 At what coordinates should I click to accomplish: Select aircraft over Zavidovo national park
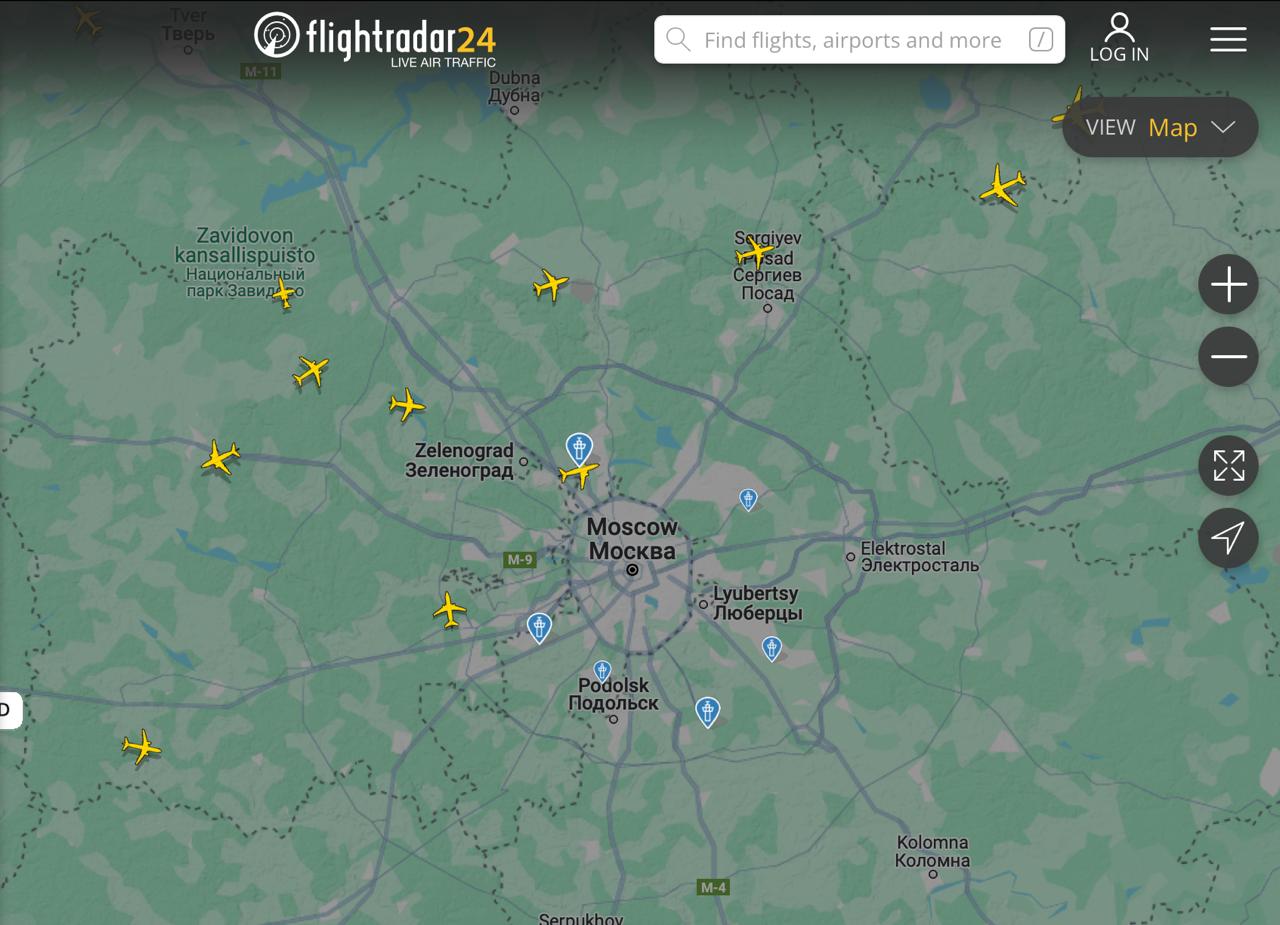[284, 293]
